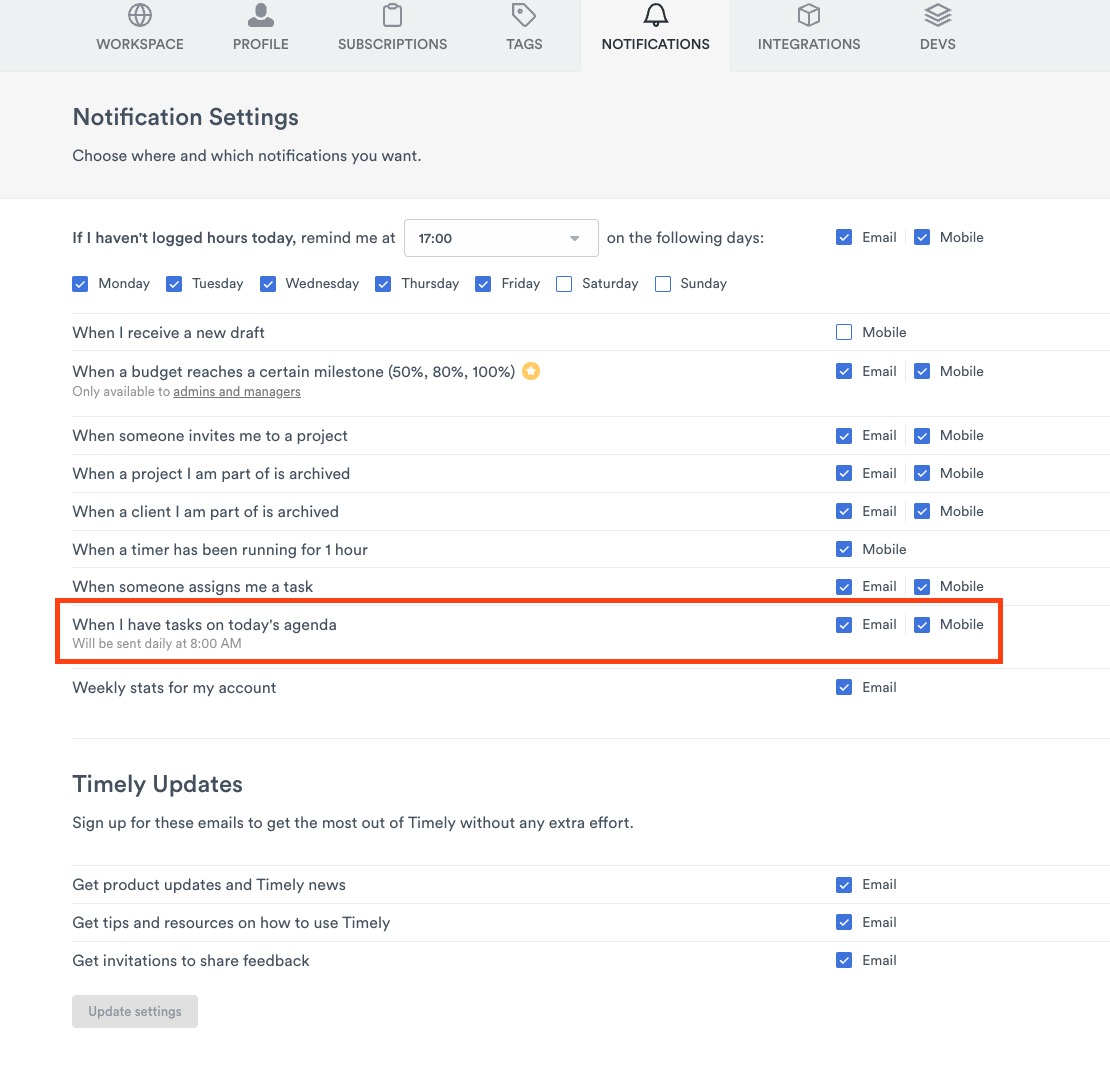Open the INTEGRATIONS tab label
The height and width of the screenshot is (1074, 1110).
coord(808,44)
